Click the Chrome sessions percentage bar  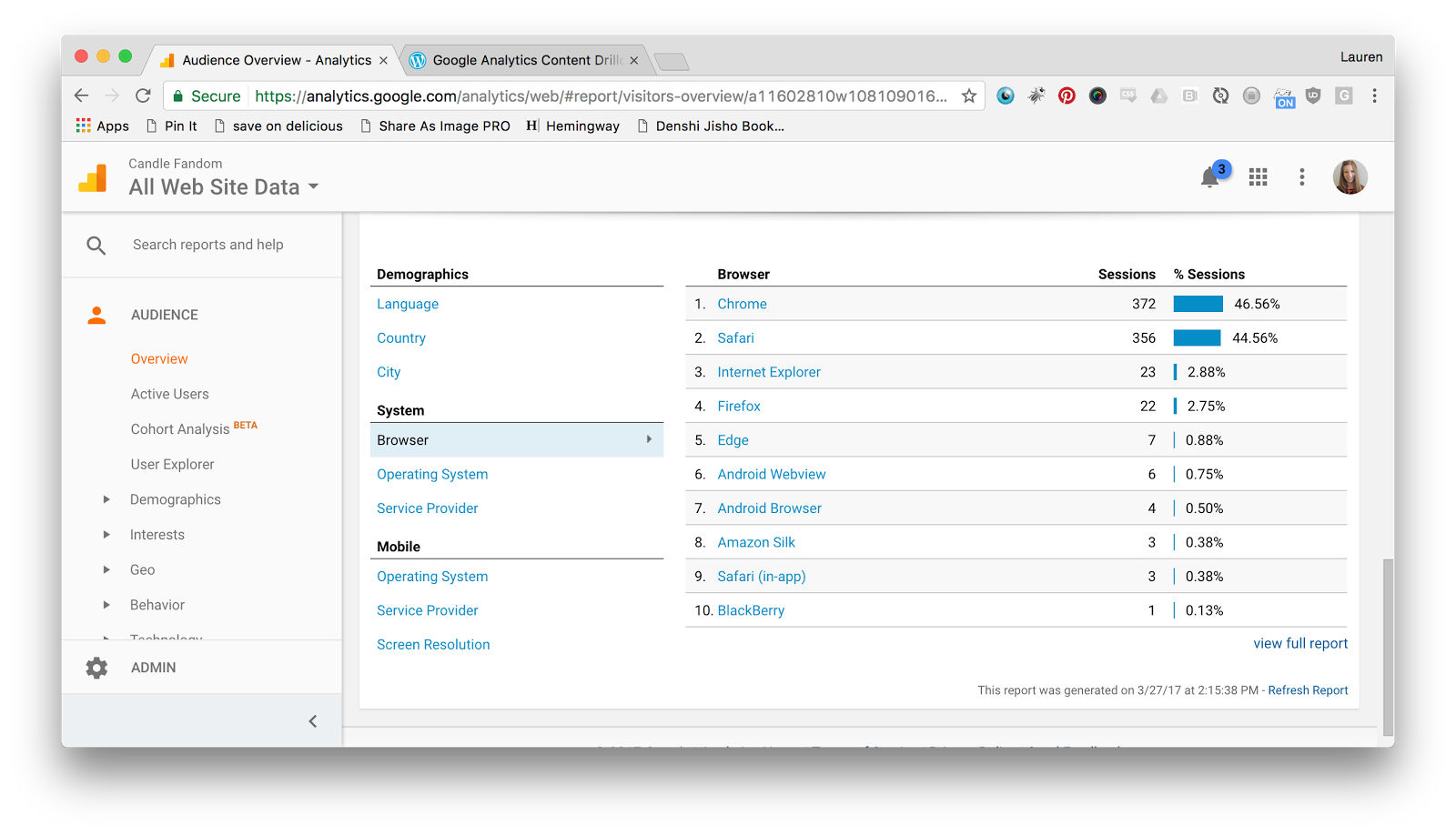click(1198, 304)
